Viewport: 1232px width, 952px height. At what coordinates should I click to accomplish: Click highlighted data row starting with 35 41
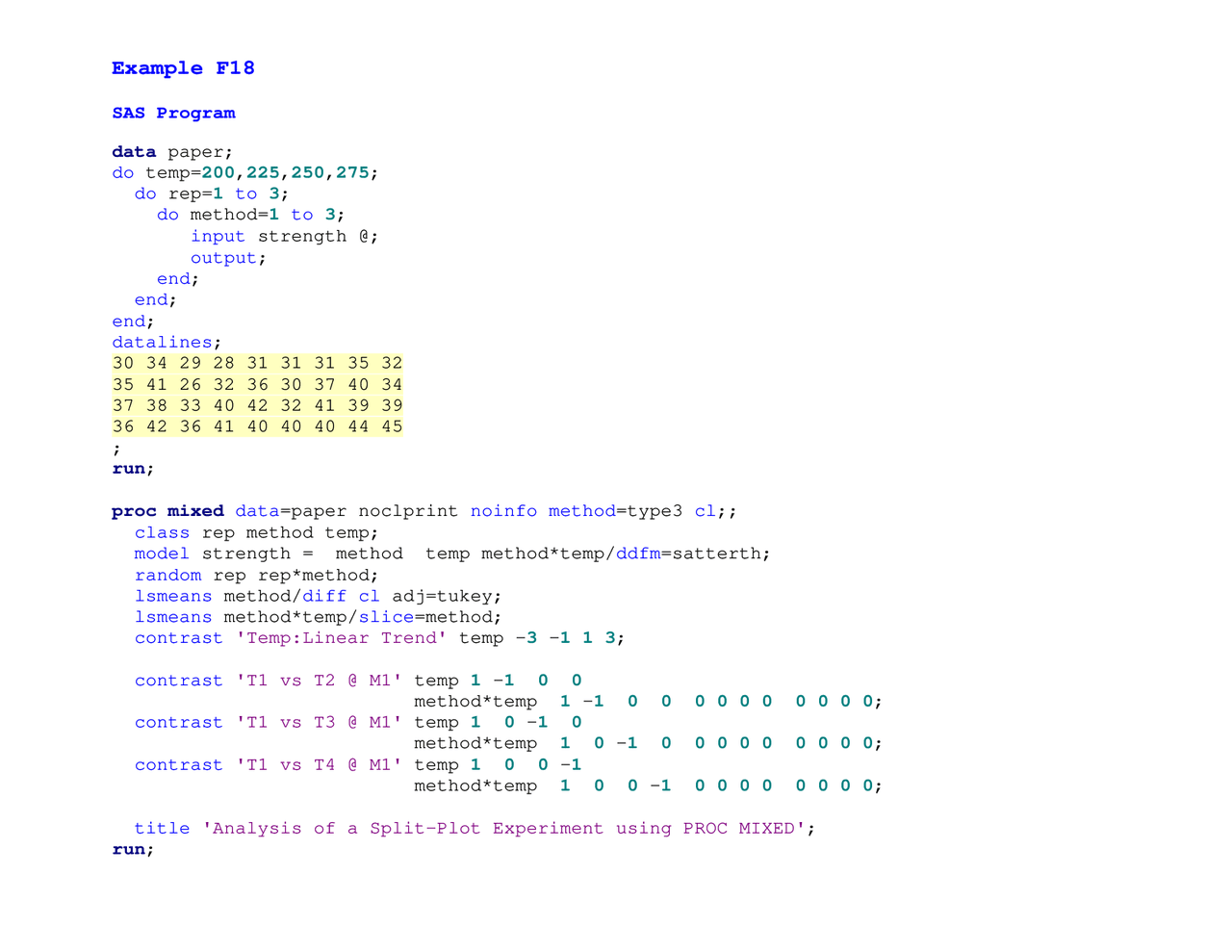point(257,385)
